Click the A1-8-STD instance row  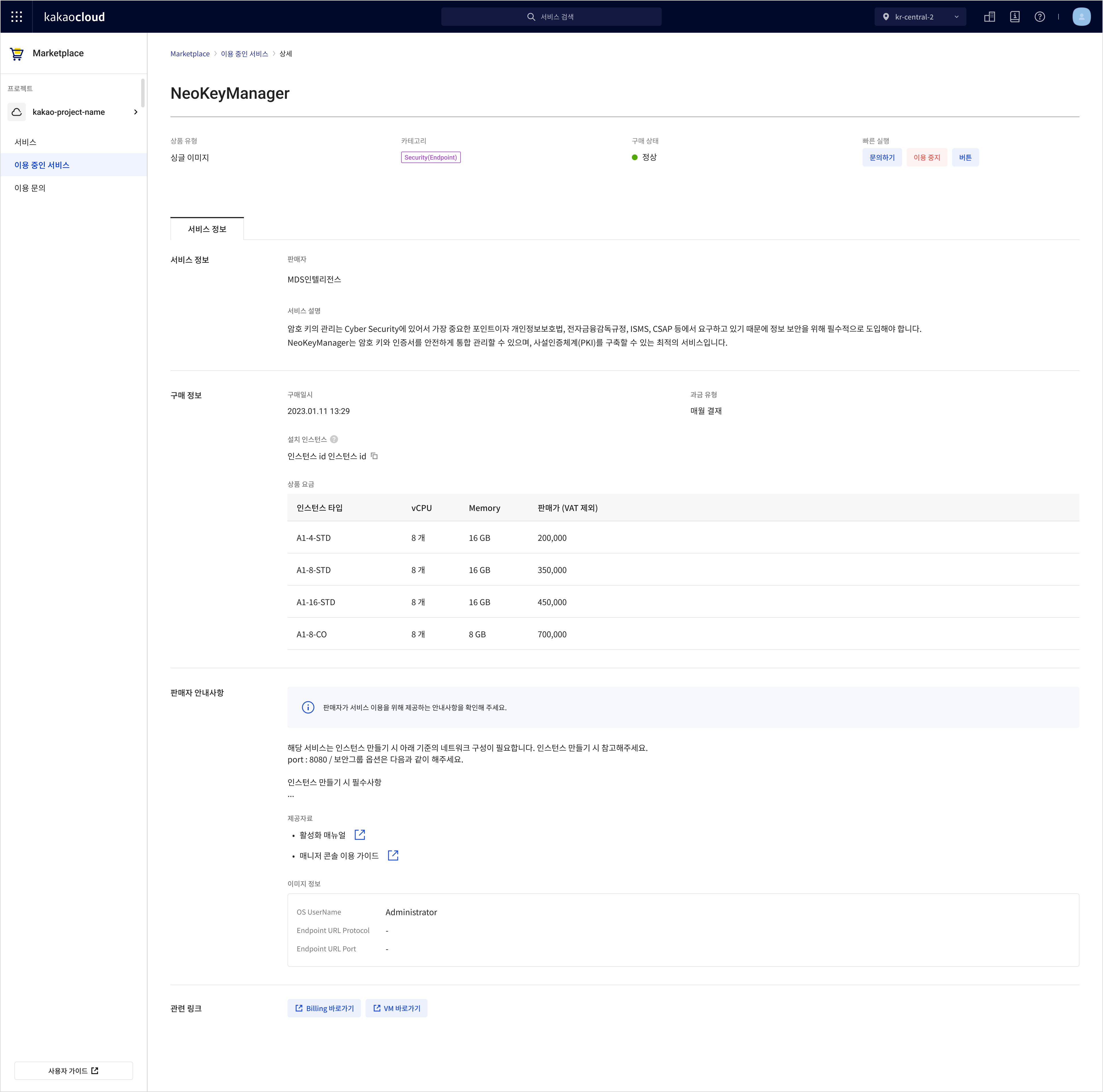tap(683, 570)
